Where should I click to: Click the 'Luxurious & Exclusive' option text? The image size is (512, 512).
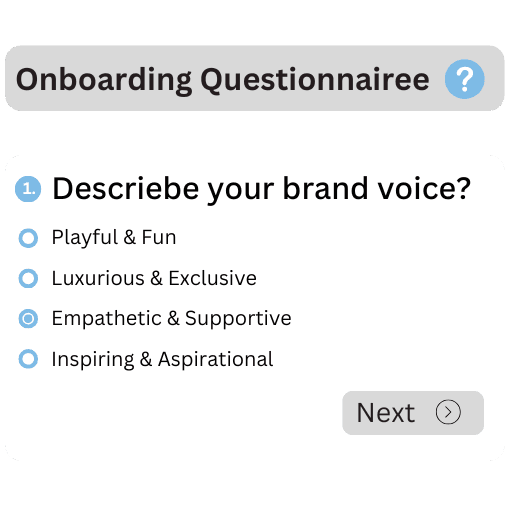coord(154,278)
